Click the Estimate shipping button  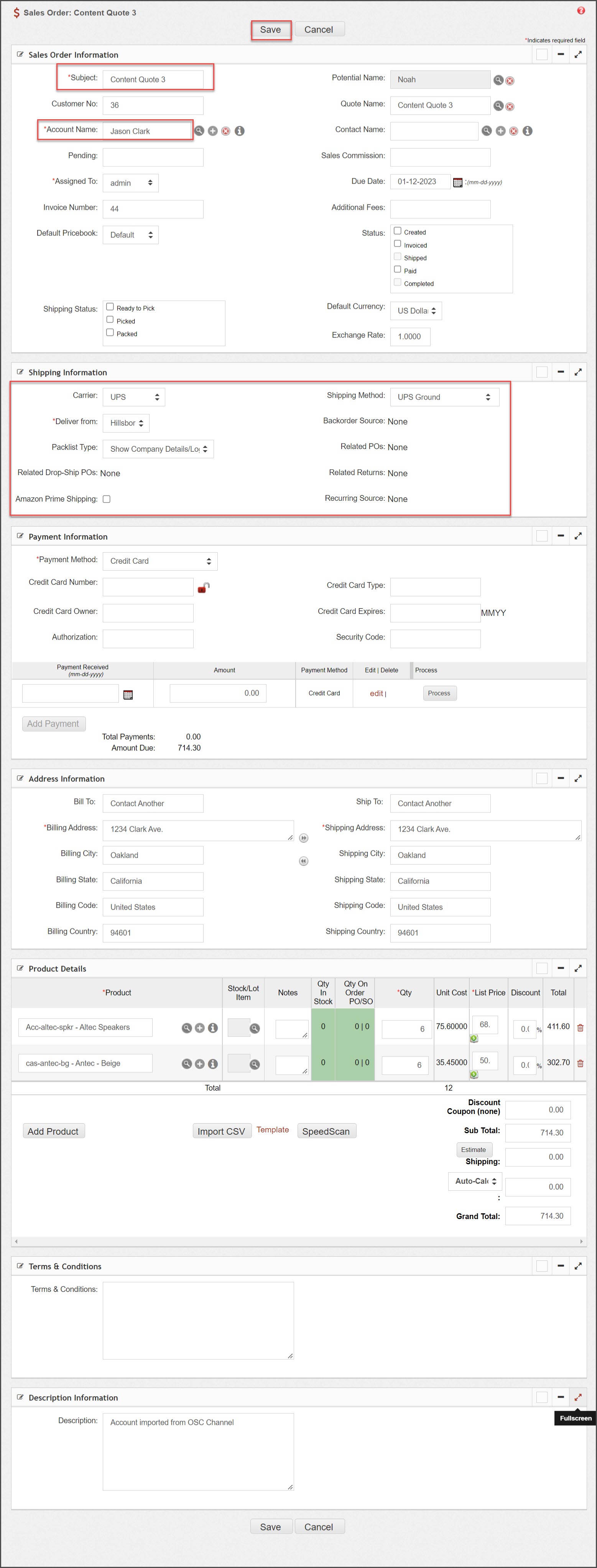click(474, 1149)
